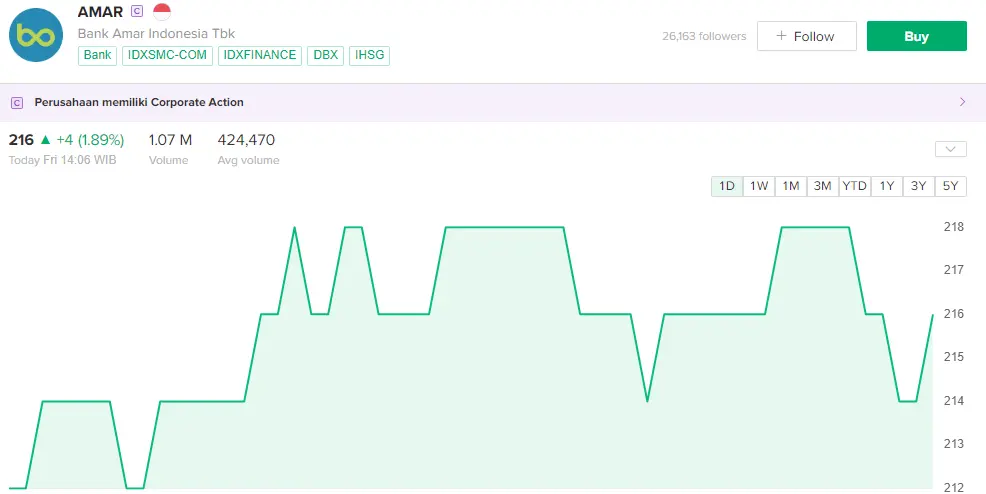The height and width of the screenshot is (494, 986).
Task: Click the Bank Amar logo icon
Action: (36, 35)
